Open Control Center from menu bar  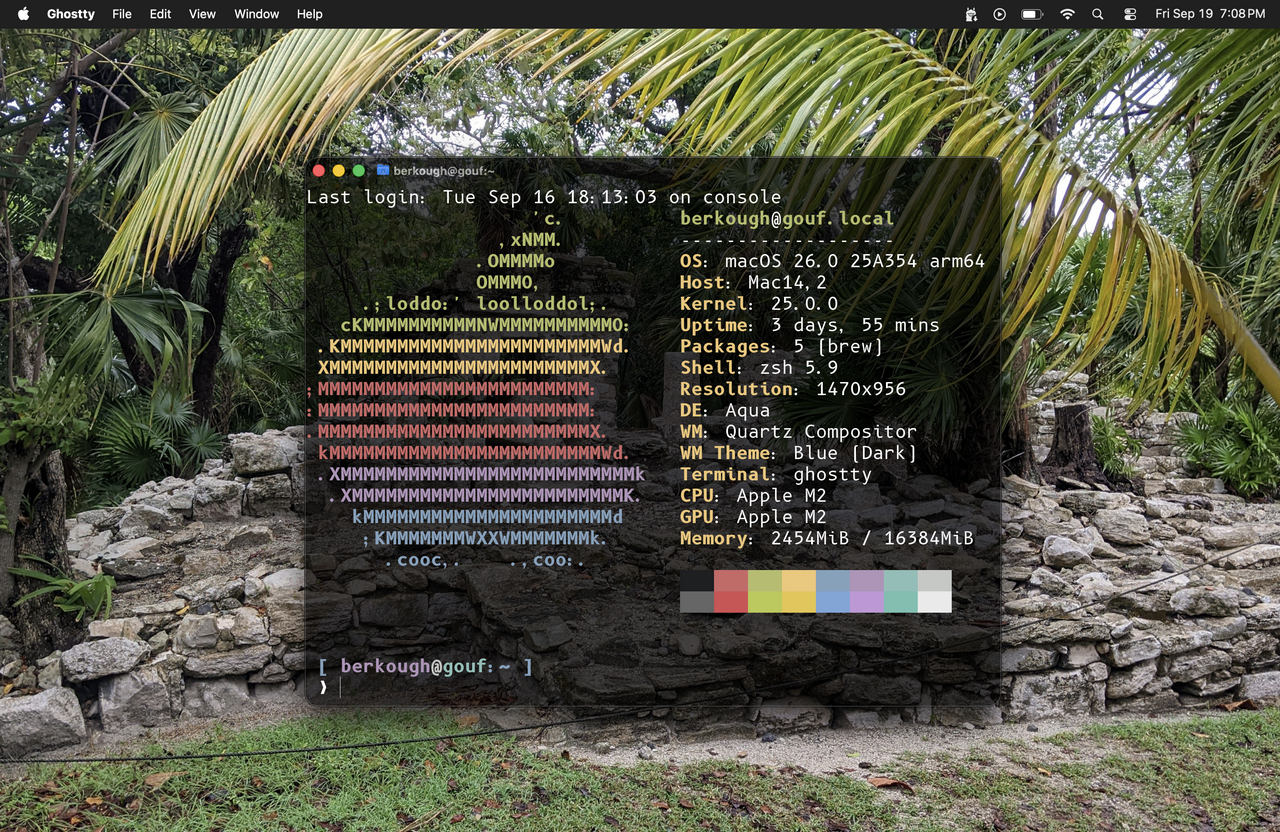[1130, 14]
